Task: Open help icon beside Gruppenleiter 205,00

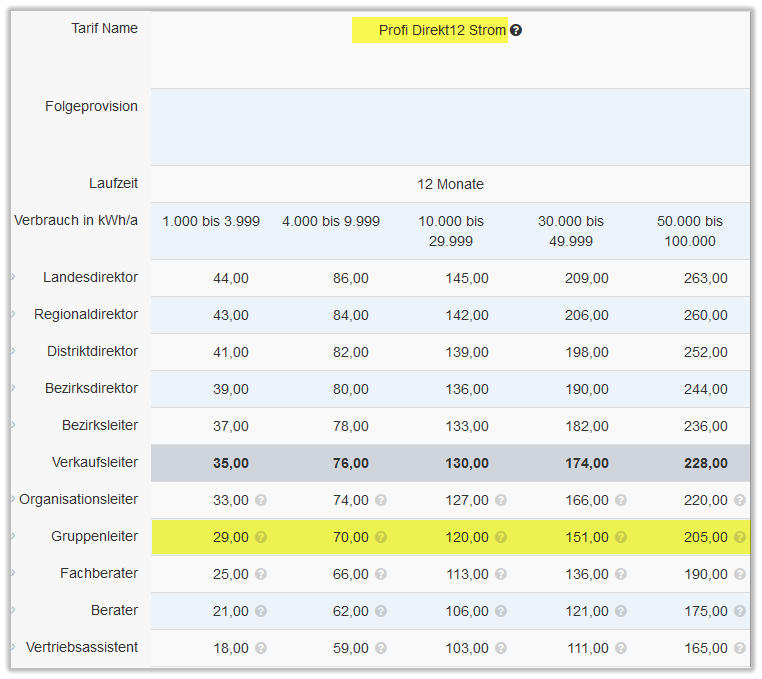Action: pos(740,537)
